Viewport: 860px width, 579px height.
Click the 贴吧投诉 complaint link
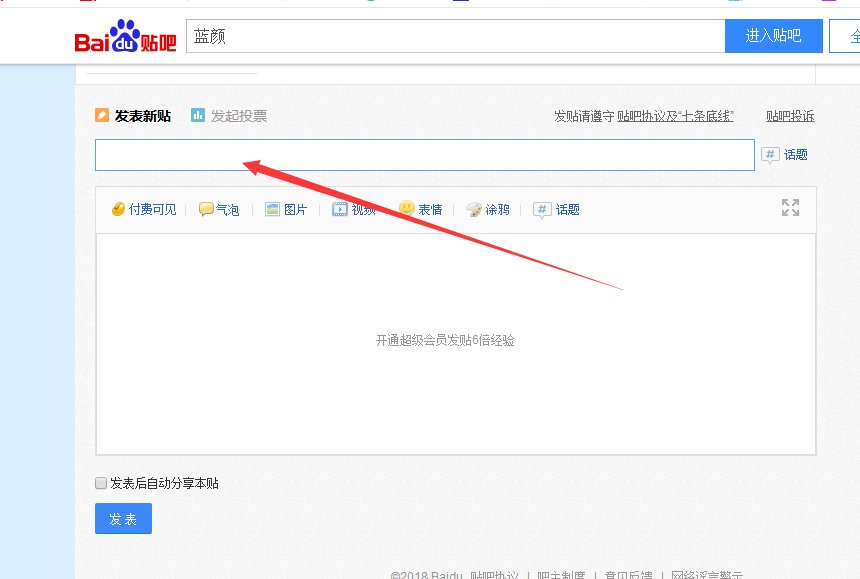(x=789, y=116)
